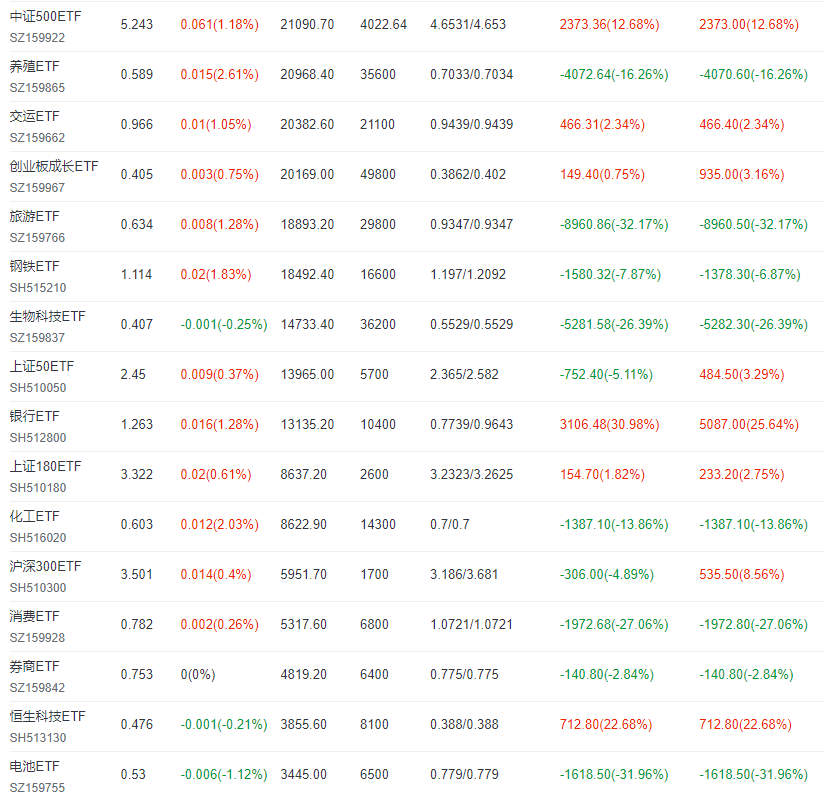
Task: Click change -0.001(-0.25%) for 生物科技ETF
Action: tap(224, 325)
